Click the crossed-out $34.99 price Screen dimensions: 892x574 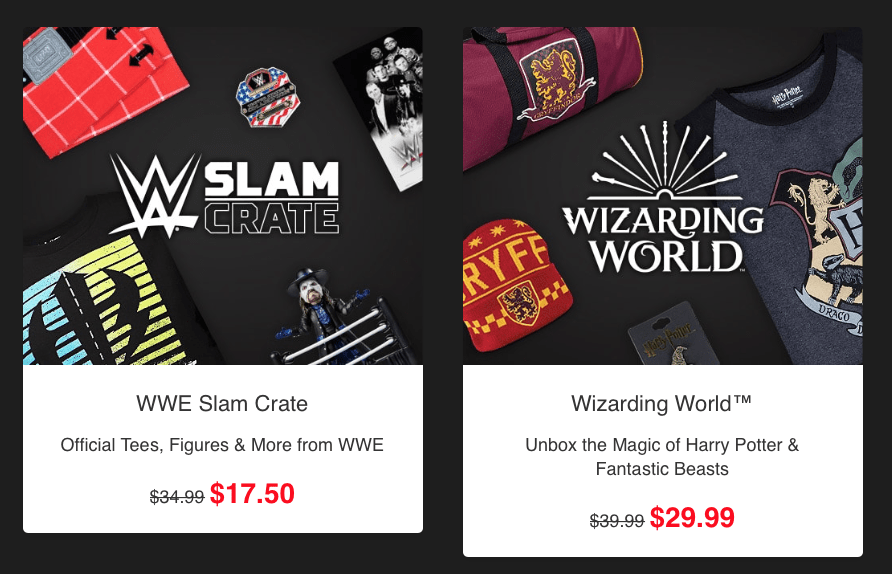point(177,497)
